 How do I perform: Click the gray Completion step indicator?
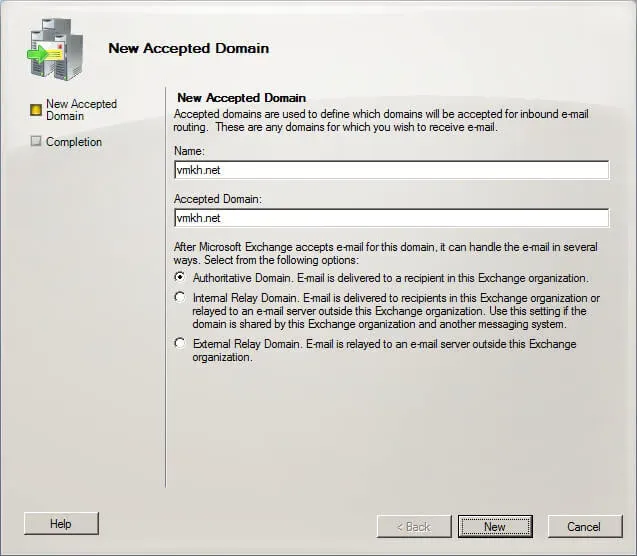[36, 141]
